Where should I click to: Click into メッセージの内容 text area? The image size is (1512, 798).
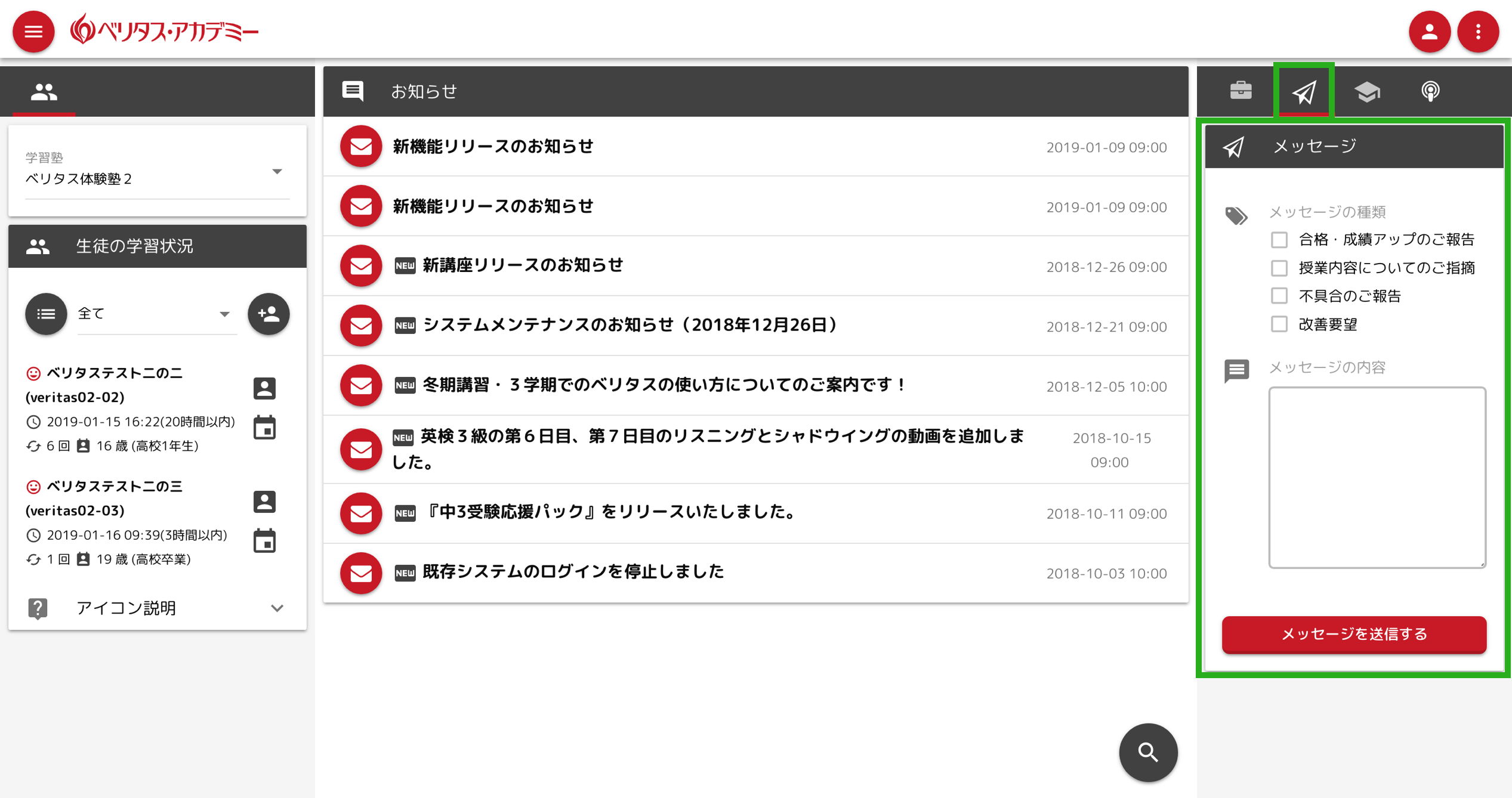pos(1377,477)
